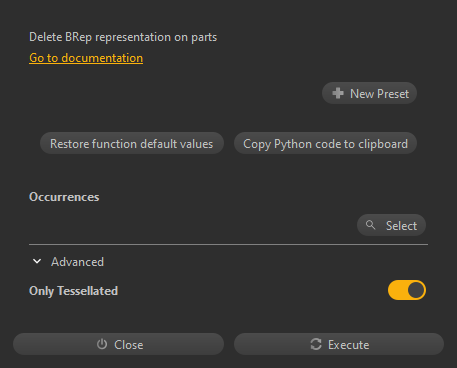457x368 pixels.
Task: Click the empty Occurrences field area
Action: point(192,225)
